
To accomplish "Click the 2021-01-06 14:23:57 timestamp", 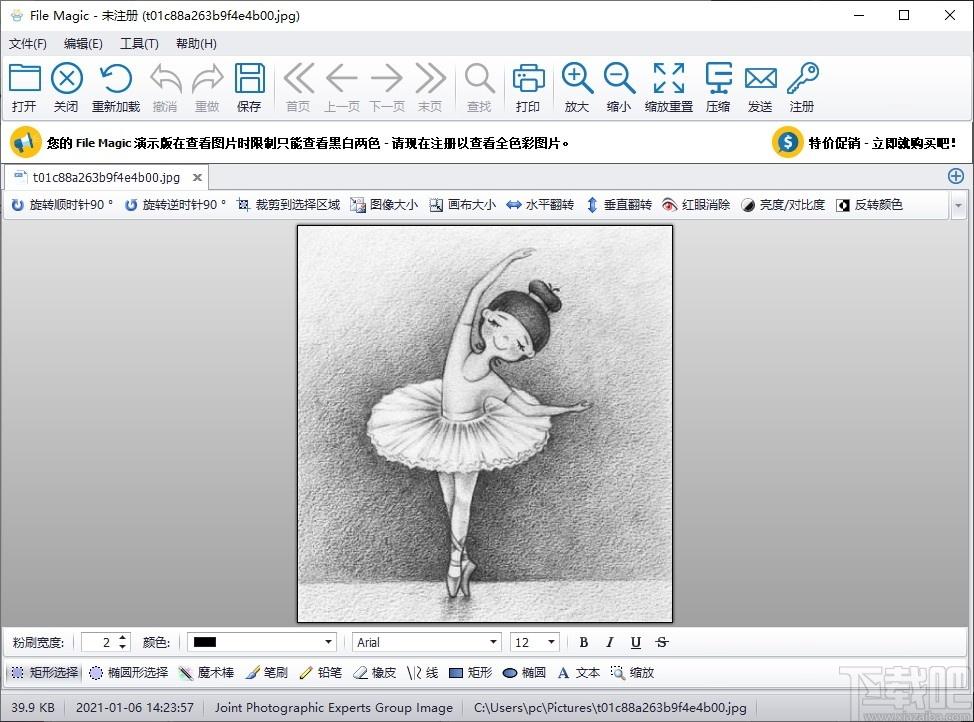I will pyautogui.click(x=135, y=708).
